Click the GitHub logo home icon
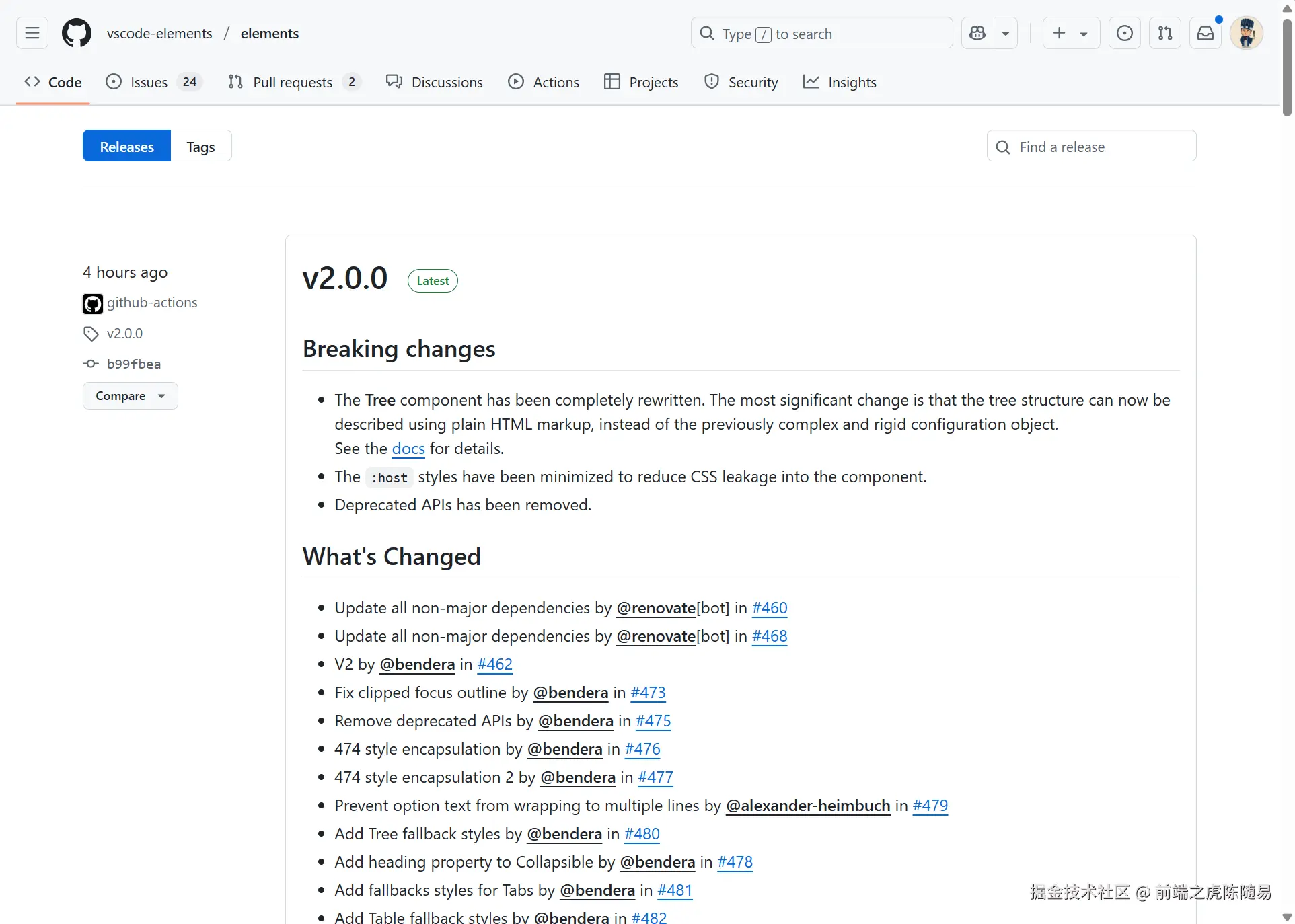 [76, 33]
